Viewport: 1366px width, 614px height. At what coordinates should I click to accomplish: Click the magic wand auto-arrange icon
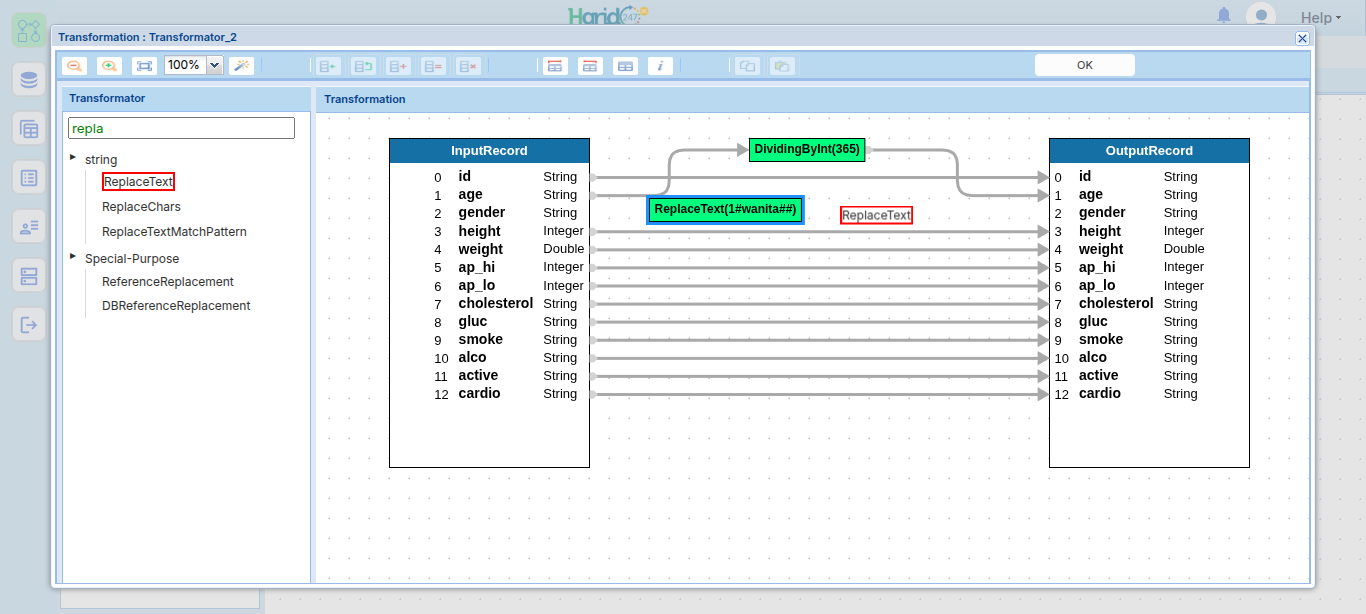coord(241,65)
